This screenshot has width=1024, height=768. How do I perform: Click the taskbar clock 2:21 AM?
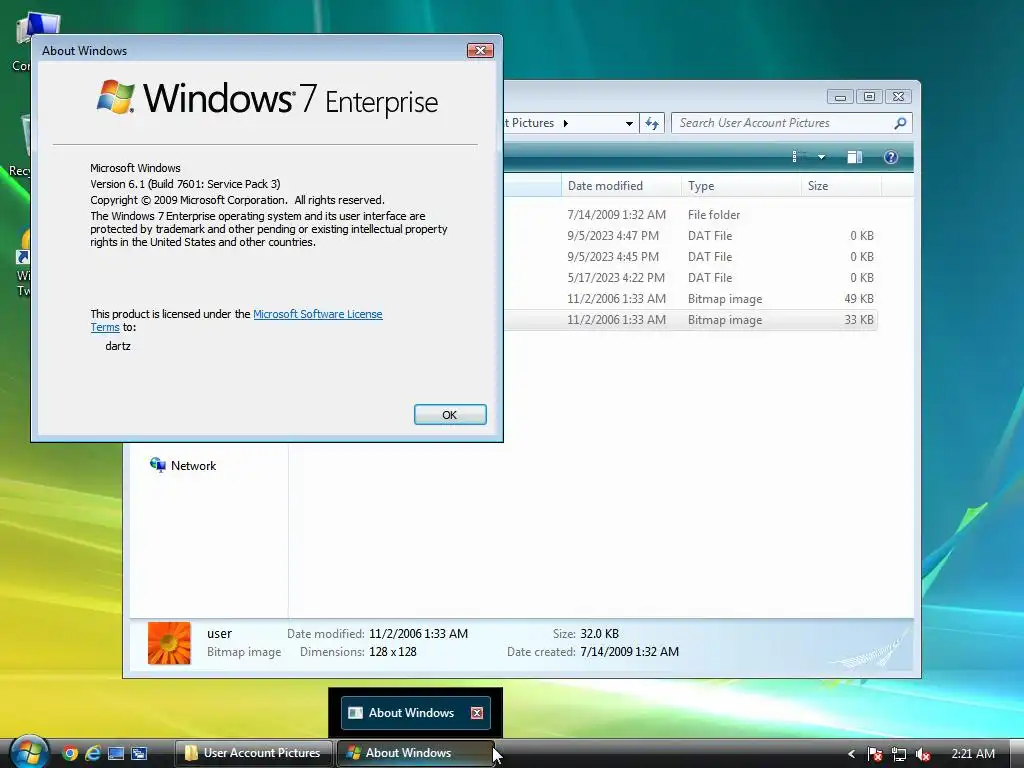[972, 754]
